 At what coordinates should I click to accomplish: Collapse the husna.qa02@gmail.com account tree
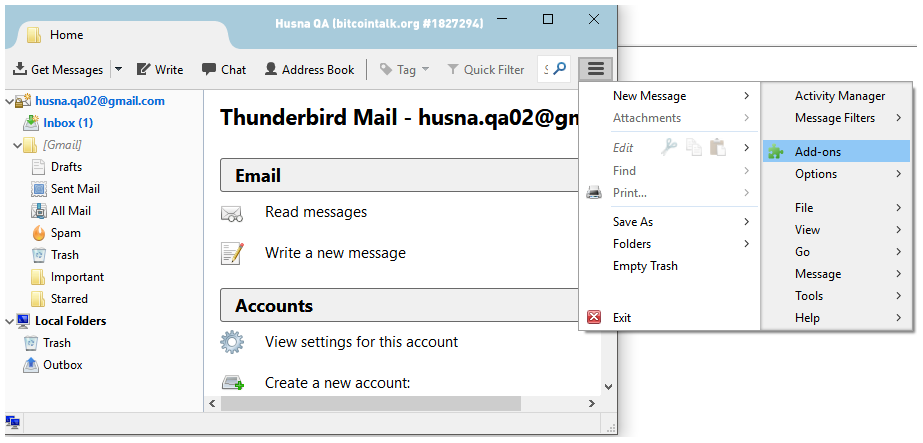click(x=9, y=101)
